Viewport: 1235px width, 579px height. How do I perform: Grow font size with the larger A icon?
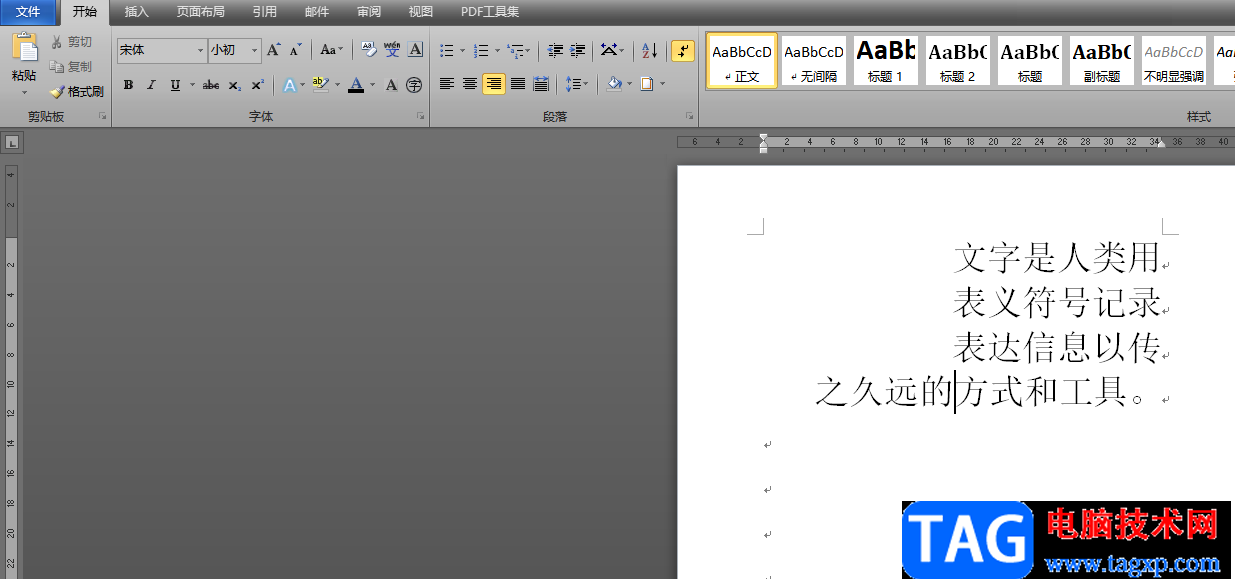(274, 50)
